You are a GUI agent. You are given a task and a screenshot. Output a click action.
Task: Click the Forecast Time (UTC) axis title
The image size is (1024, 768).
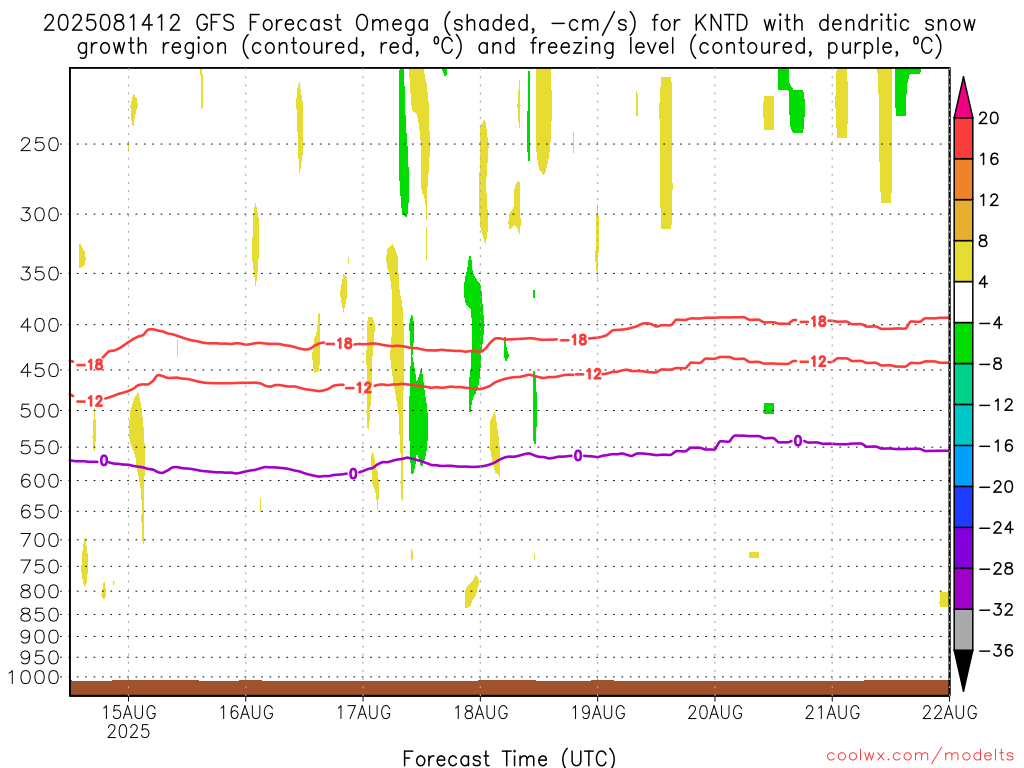[509, 758]
